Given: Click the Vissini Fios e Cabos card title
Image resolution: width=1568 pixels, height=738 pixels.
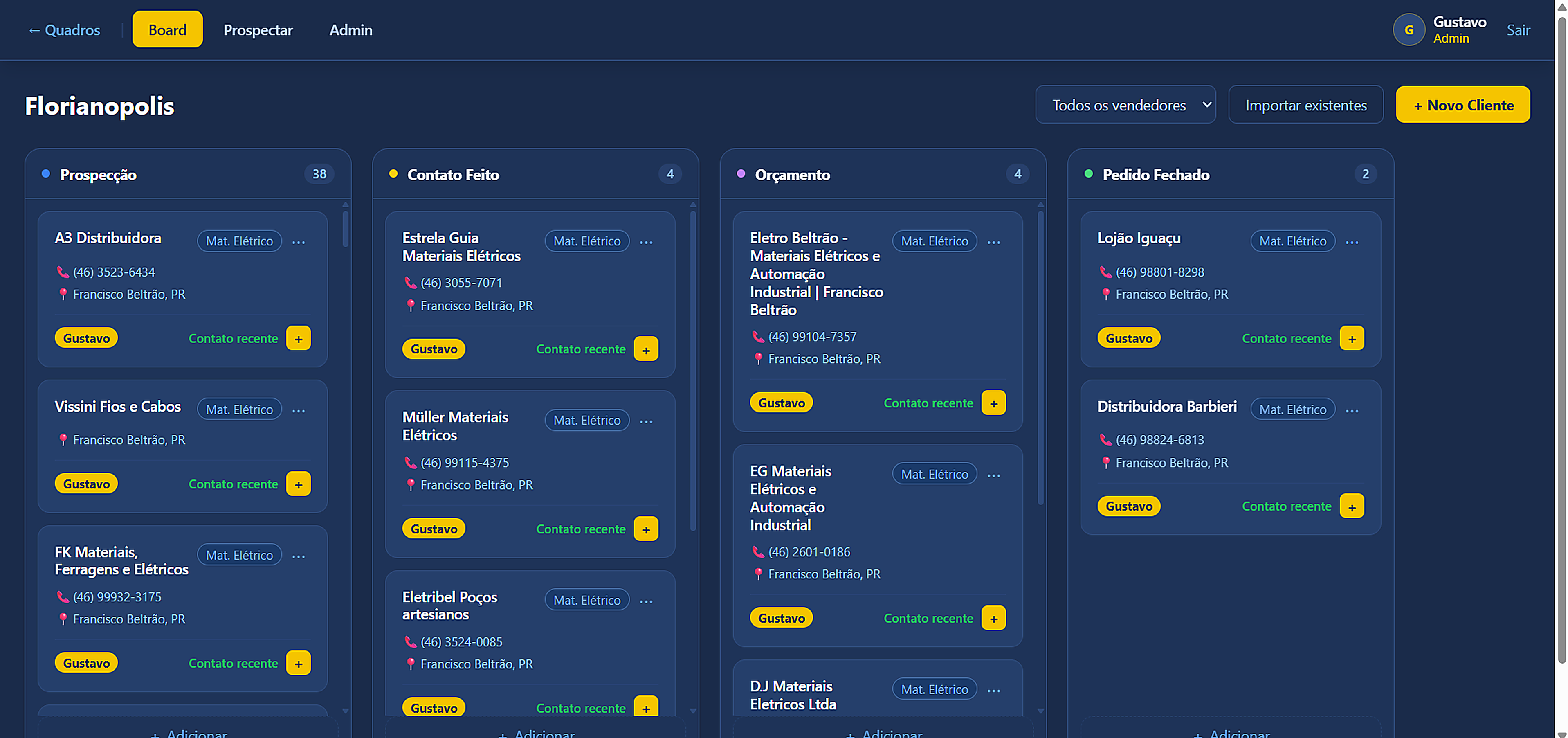Looking at the screenshot, I should (x=117, y=406).
